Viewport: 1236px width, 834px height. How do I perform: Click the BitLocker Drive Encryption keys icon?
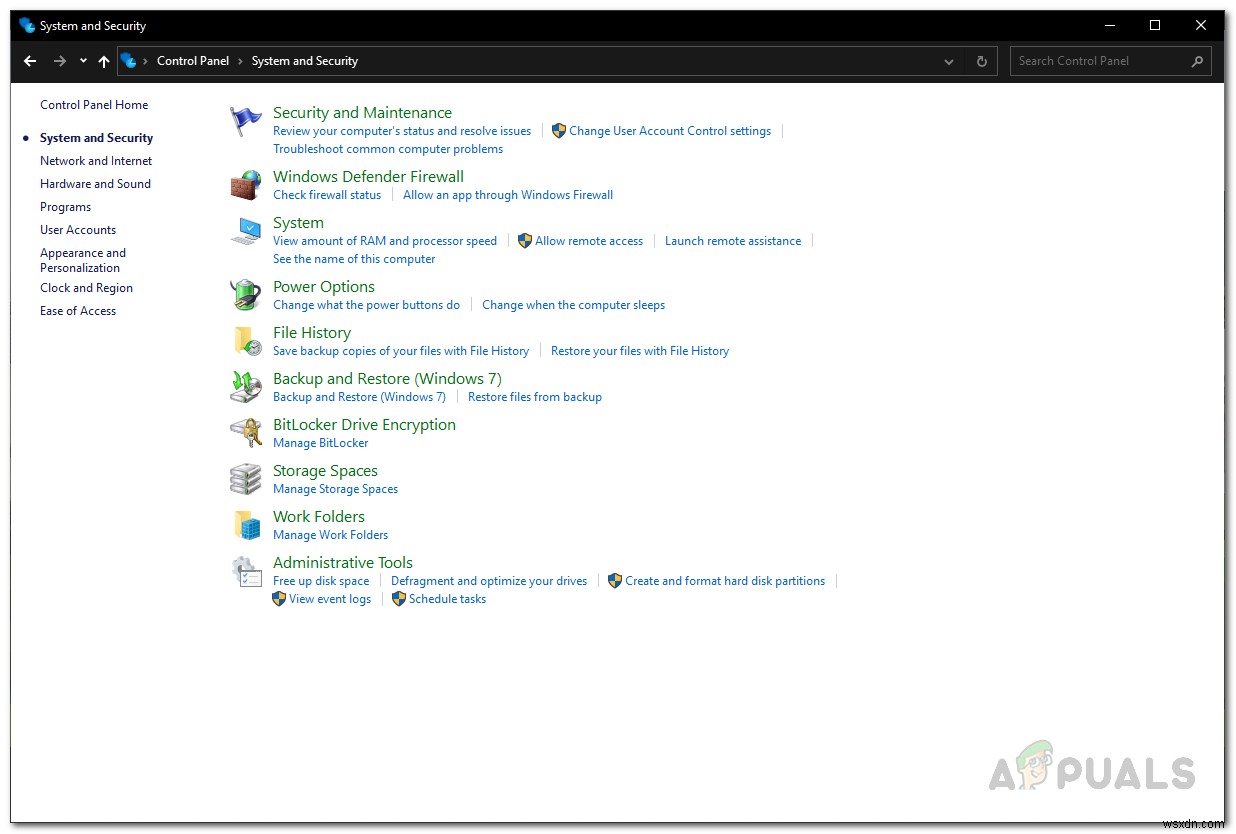[246, 433]
